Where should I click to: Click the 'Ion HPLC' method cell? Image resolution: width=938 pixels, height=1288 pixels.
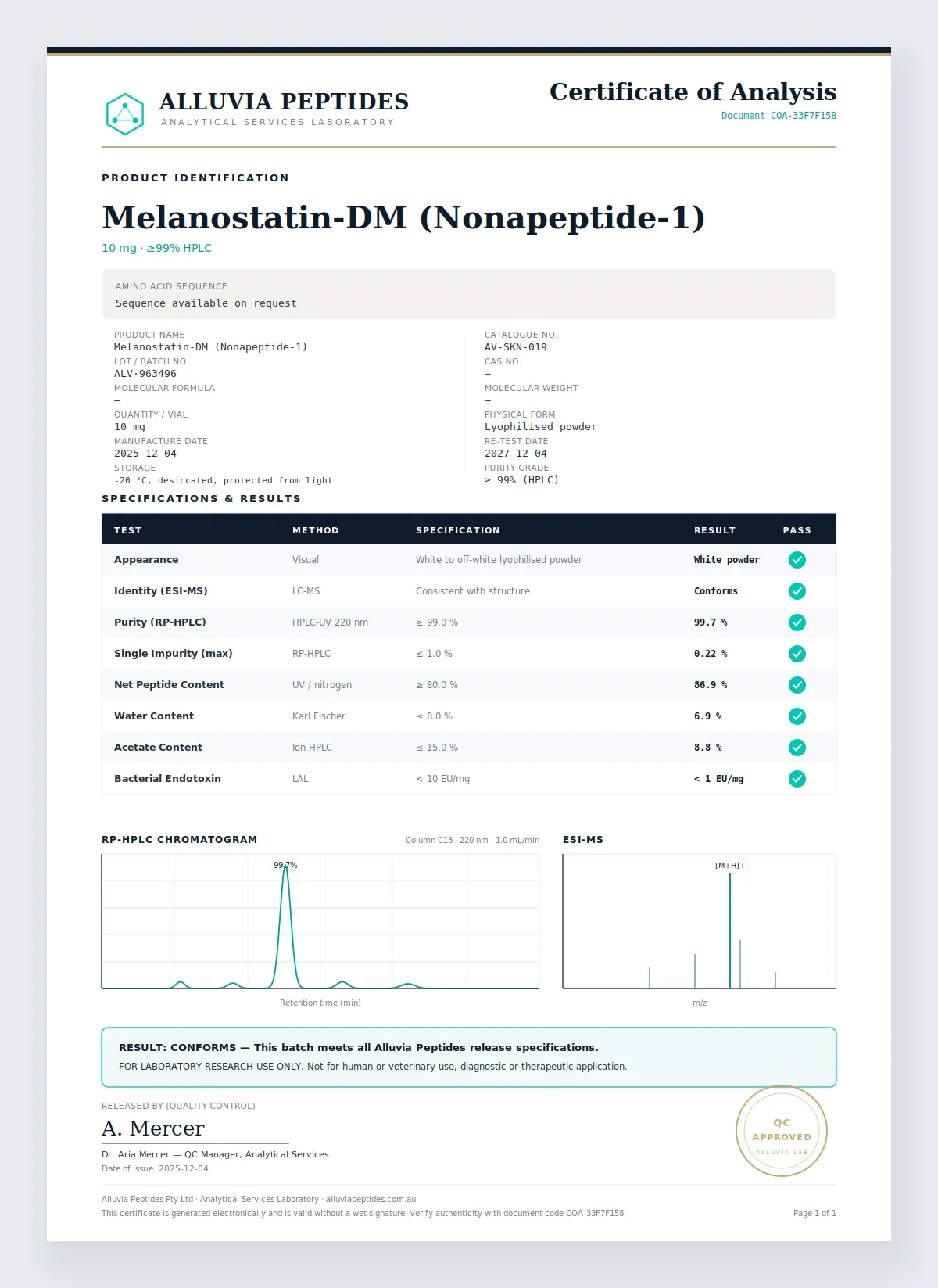(313, 748)
